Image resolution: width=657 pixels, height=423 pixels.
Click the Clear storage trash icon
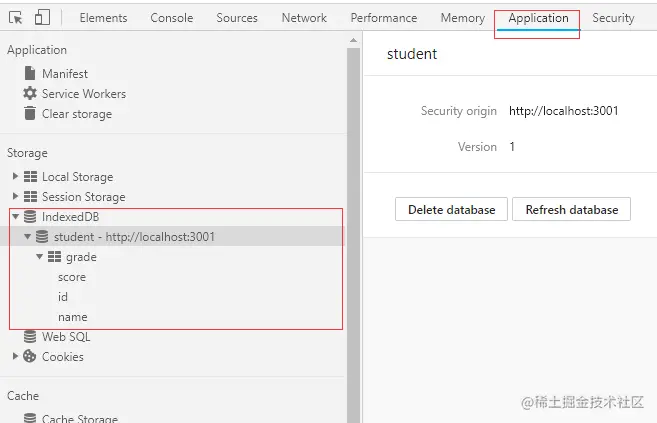pyautogui.click(x=30, y=113)
